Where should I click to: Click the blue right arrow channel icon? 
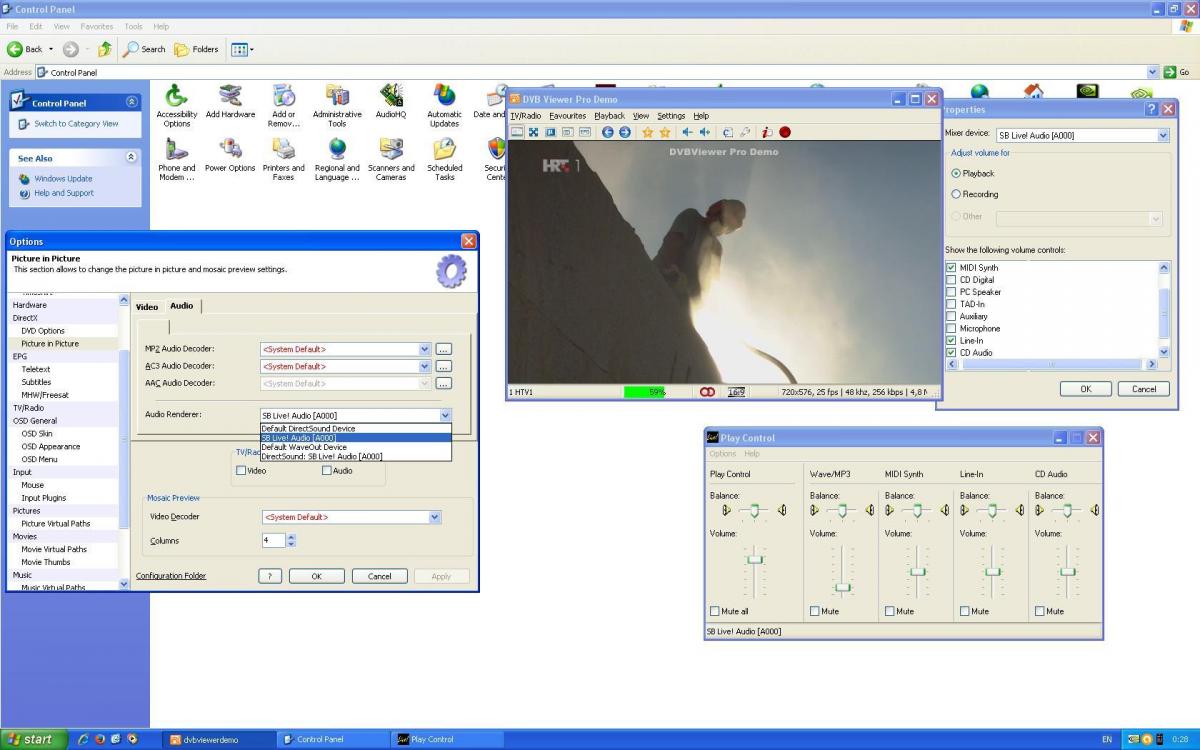coord(625,132)
